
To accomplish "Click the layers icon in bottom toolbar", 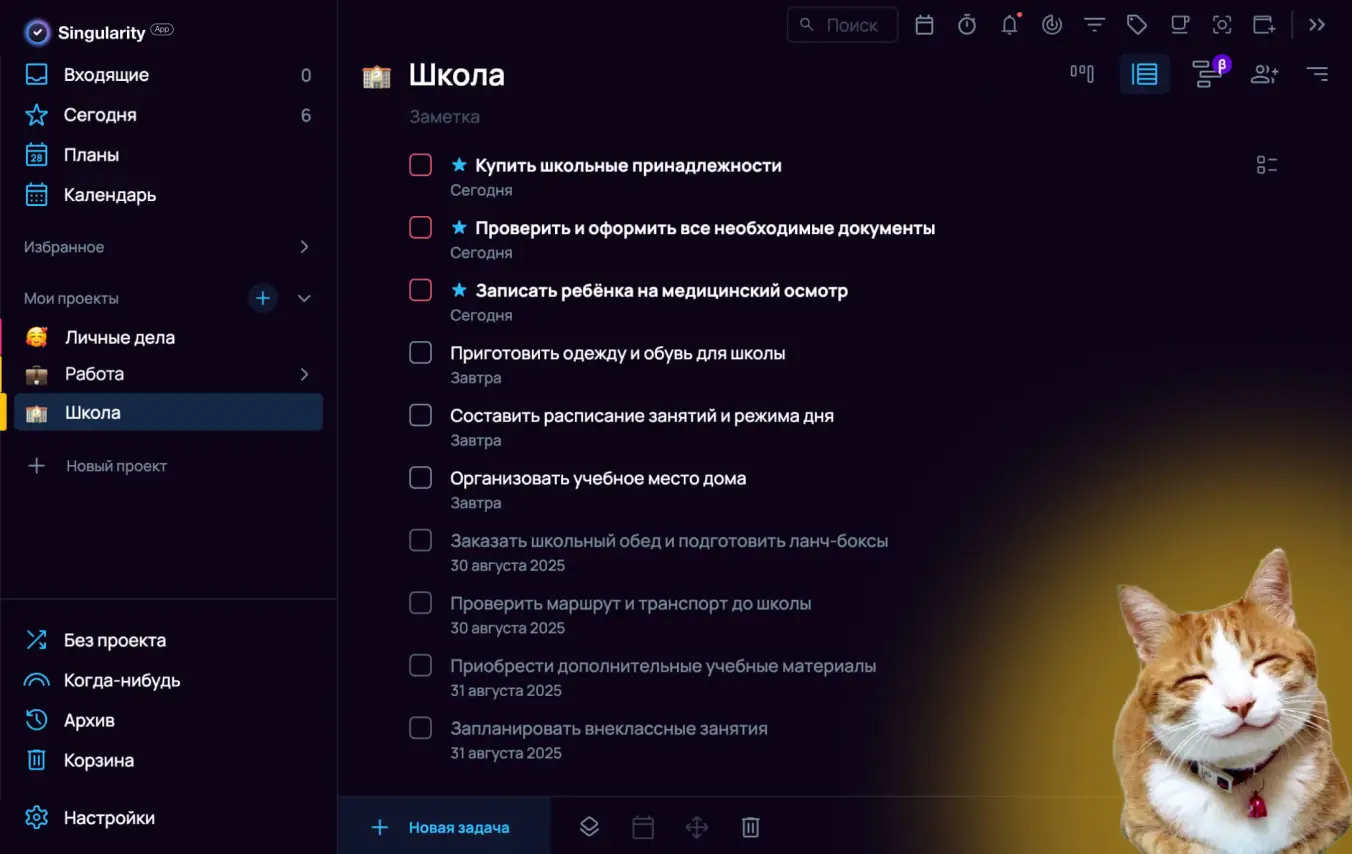I will [589, 827].
